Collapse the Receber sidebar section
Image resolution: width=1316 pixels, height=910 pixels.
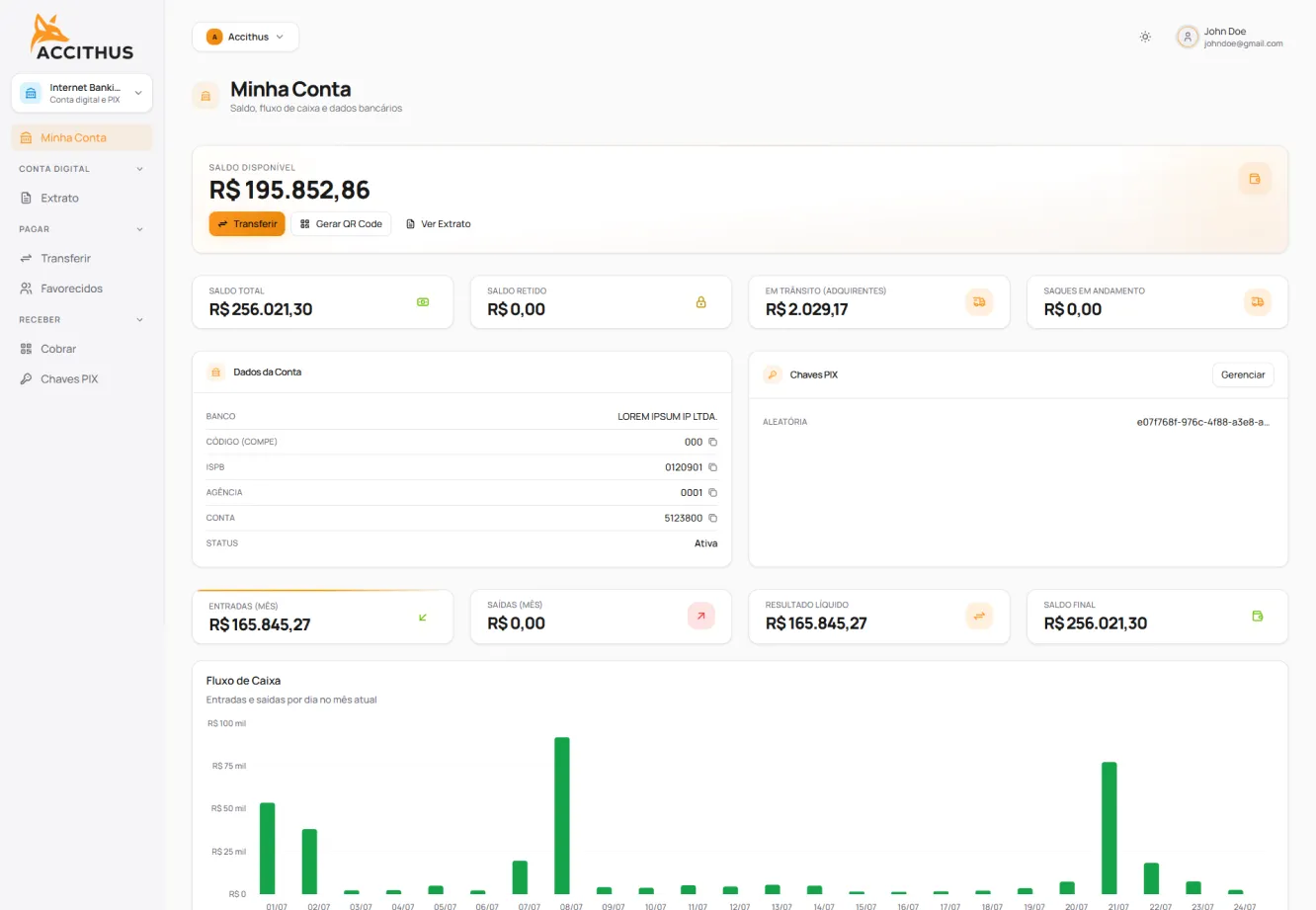click(82, 320)
